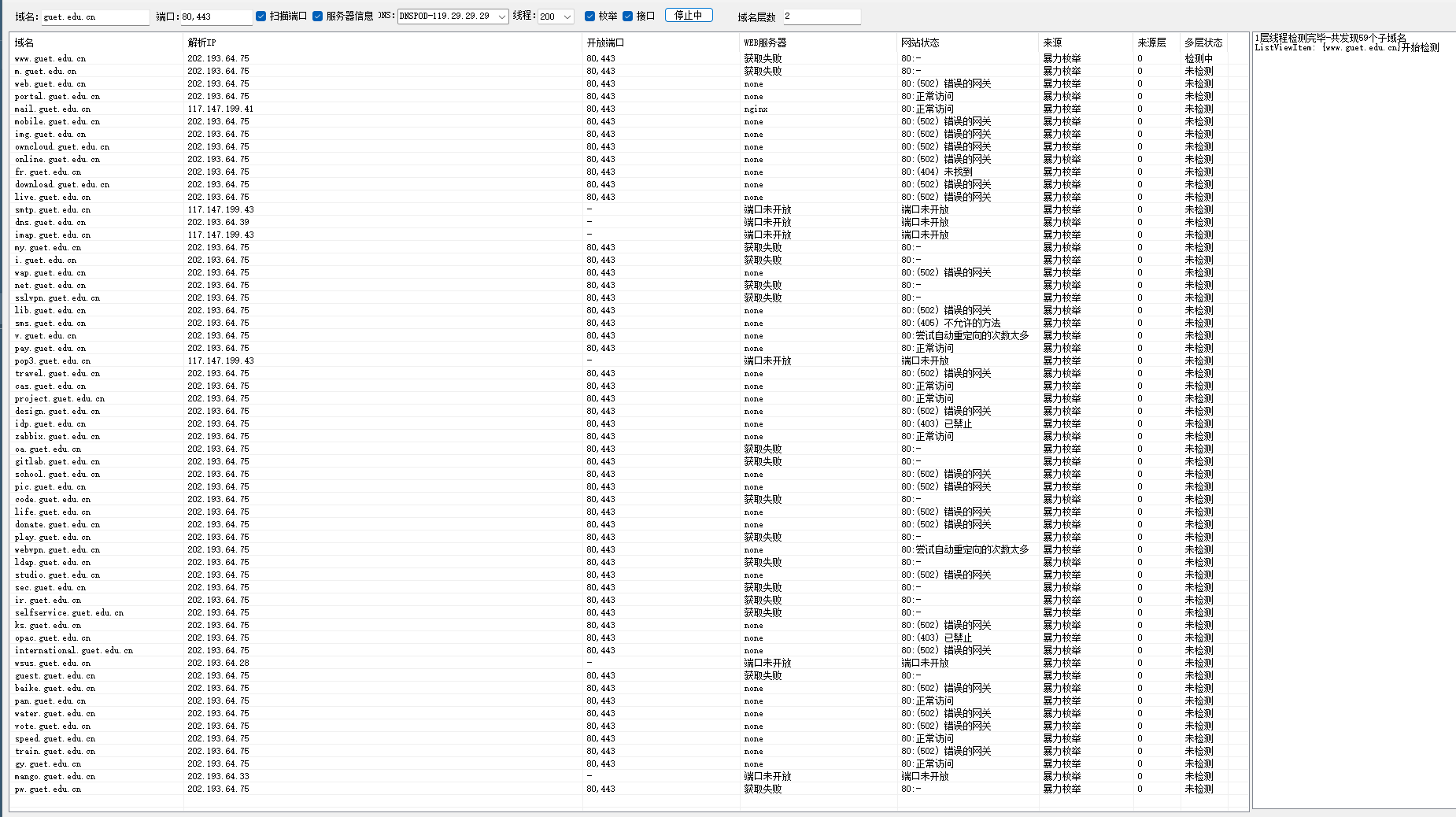The height and width of the screenshot is (817, 1456).
Task: Sort by the 网站状态 column header
Action: point(920,43)
